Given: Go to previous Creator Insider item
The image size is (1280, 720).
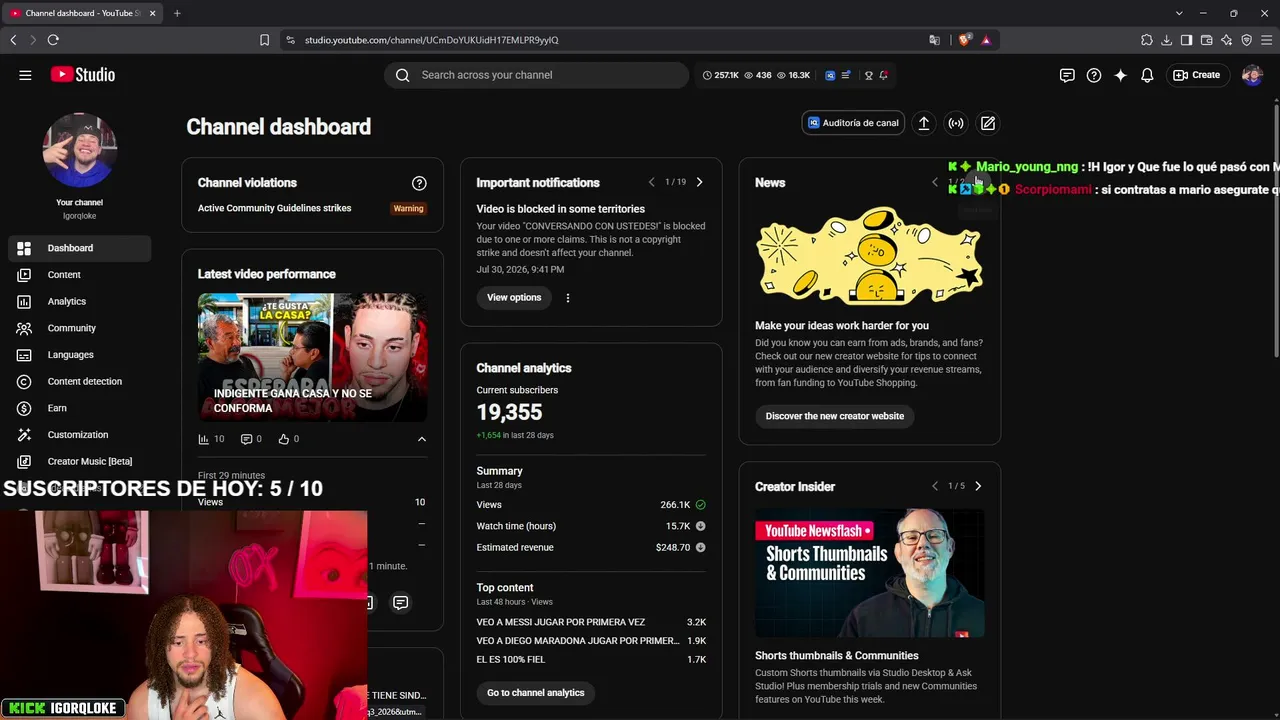Looking at the screenshot, I should [935, 486].
